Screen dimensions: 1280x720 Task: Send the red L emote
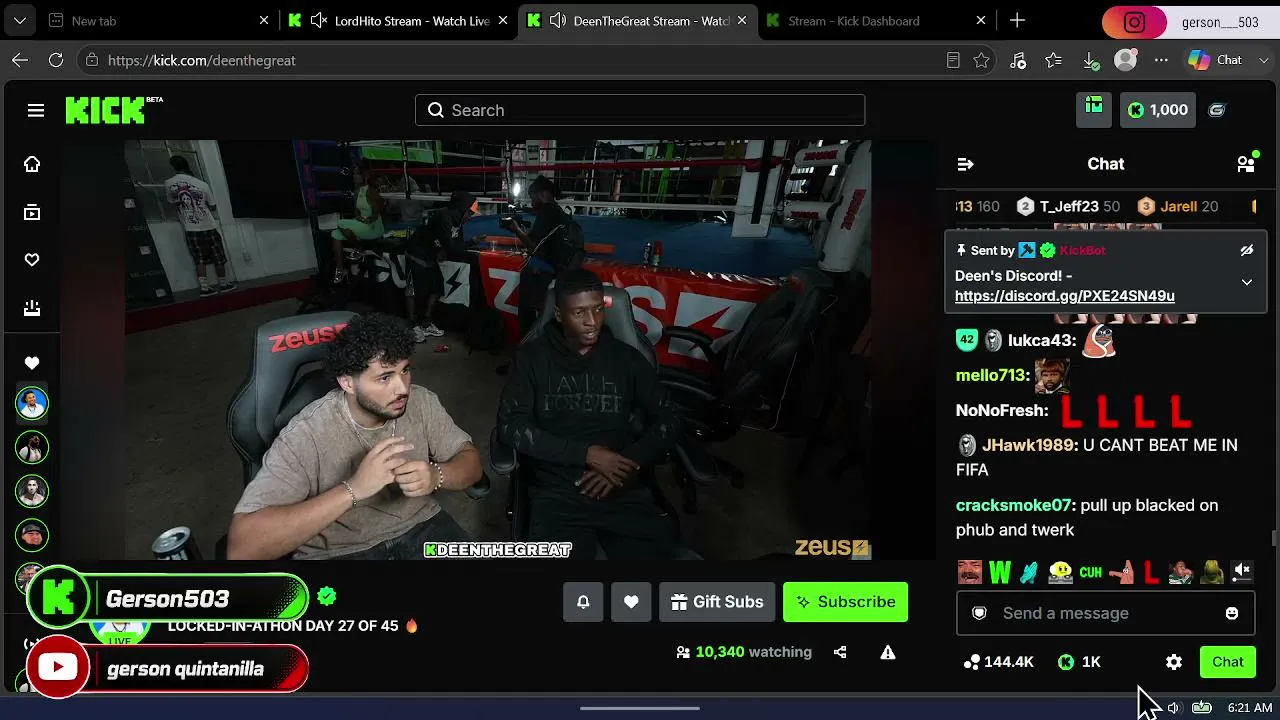(x=1151, y=572)
